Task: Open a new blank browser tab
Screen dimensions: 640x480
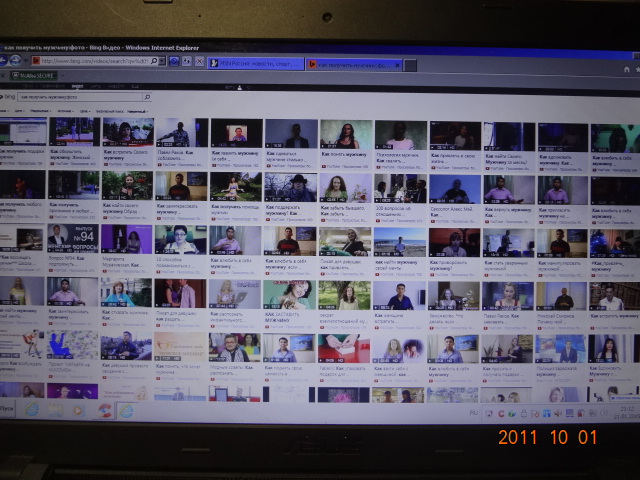Action: pos(410,65)
